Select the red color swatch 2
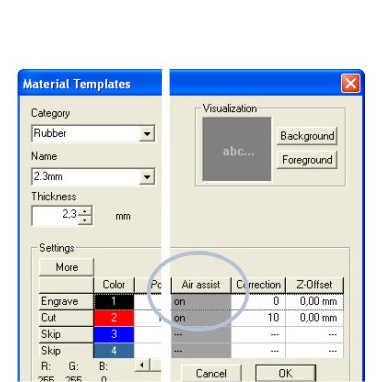382x382 pixels. [x=114, y=318]
